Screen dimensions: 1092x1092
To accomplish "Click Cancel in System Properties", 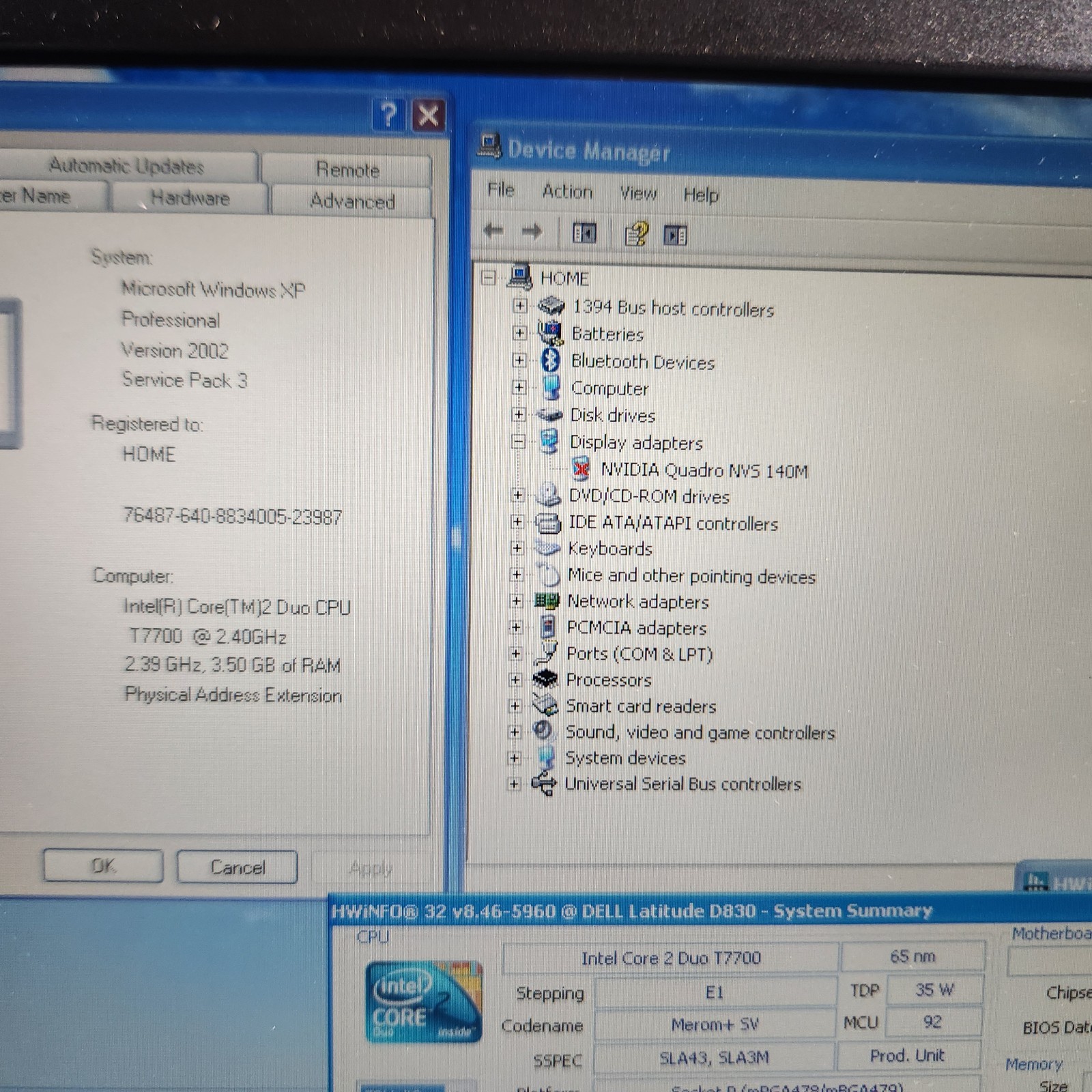I will pyautogui.click(x=237, y=867).
